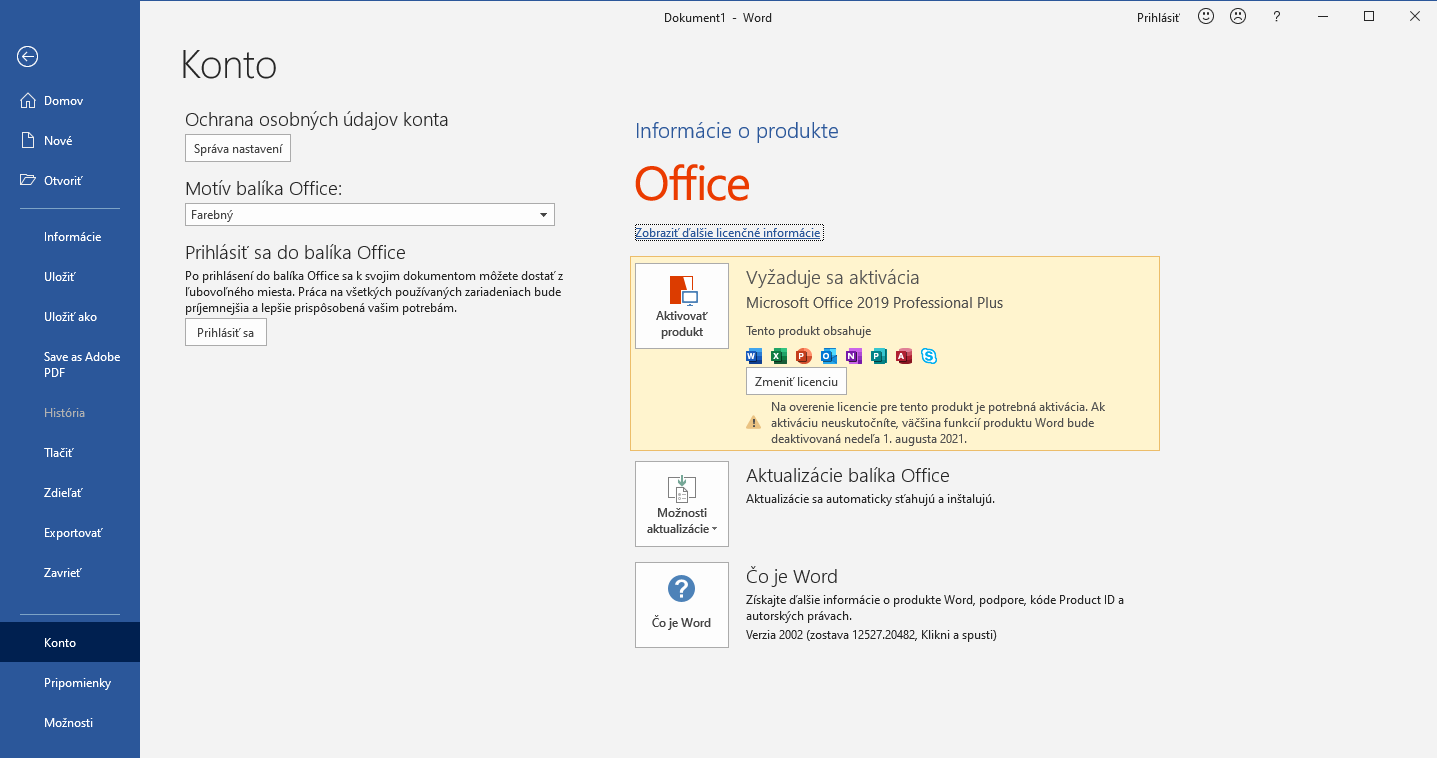
Task: Open Help with the question mark icon
Action: (x=1277, y=17)
